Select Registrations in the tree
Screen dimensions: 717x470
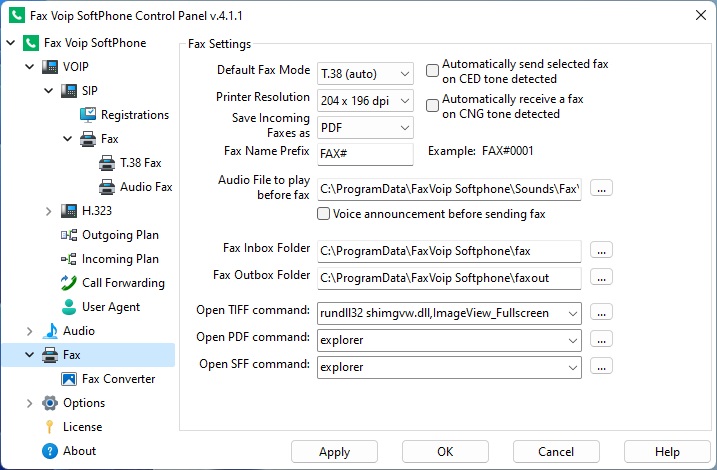click(135, 115)
